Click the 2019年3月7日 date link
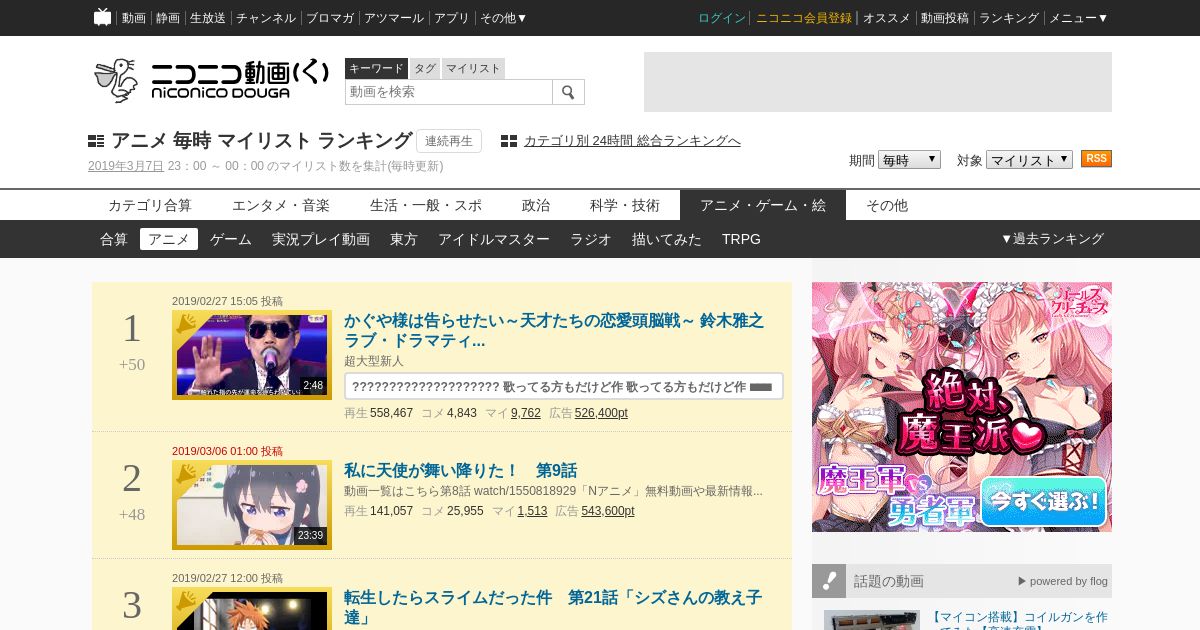The image size is (1200, 630). (x=126, y=166)
